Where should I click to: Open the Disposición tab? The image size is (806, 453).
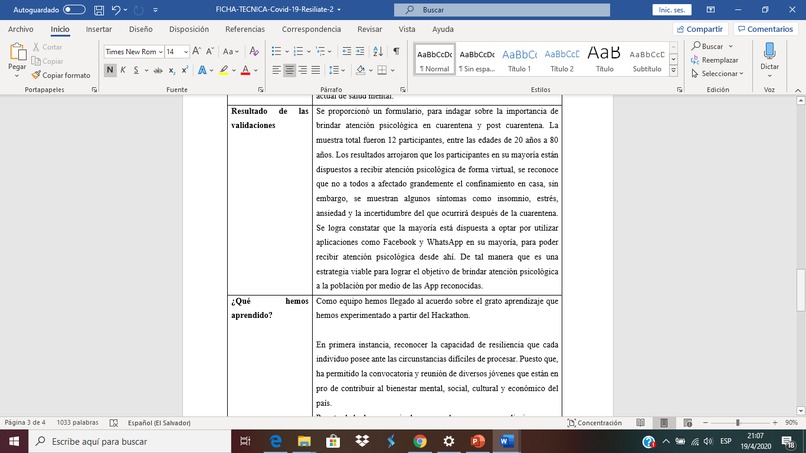coord(189,29)
